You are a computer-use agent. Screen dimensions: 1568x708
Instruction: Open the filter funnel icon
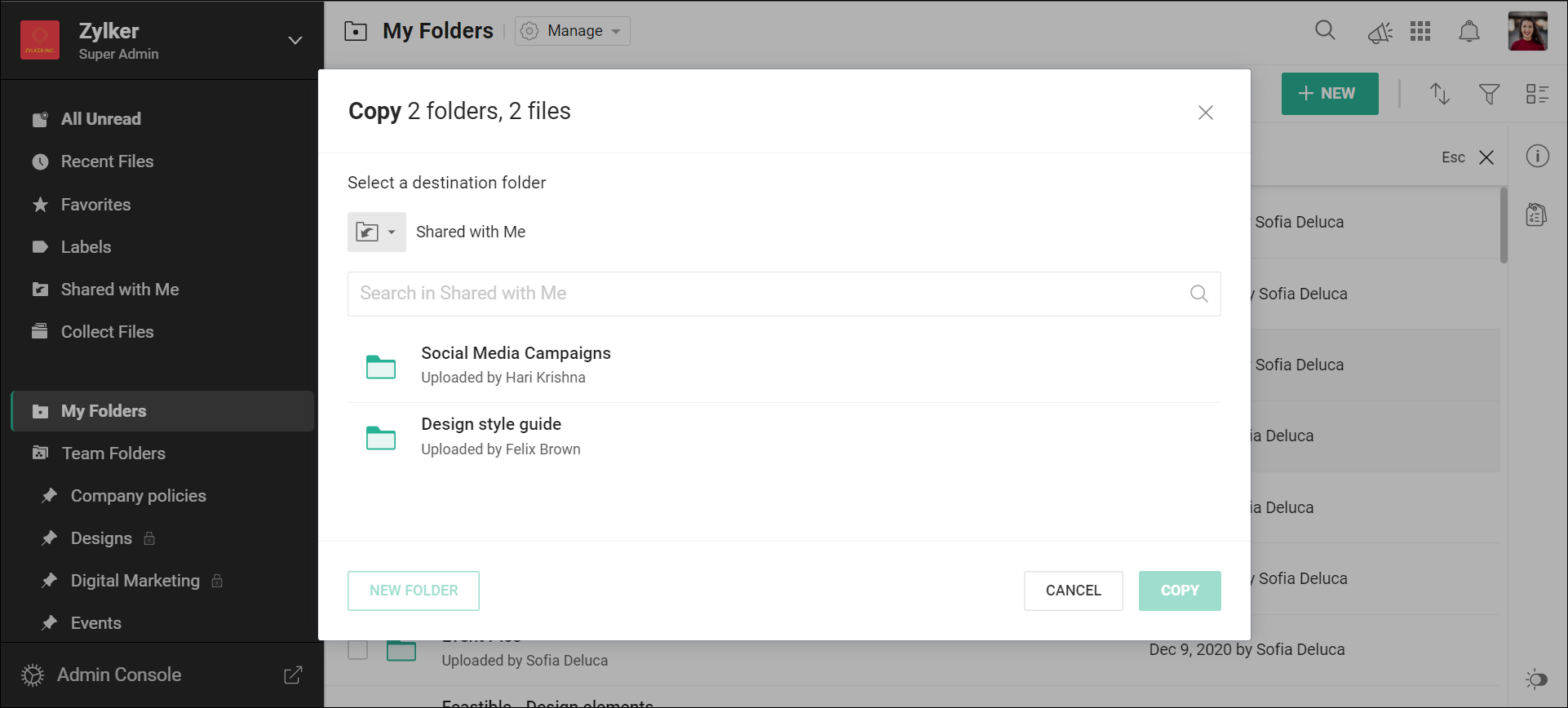pyautogui.click(x=1489, y=95)
